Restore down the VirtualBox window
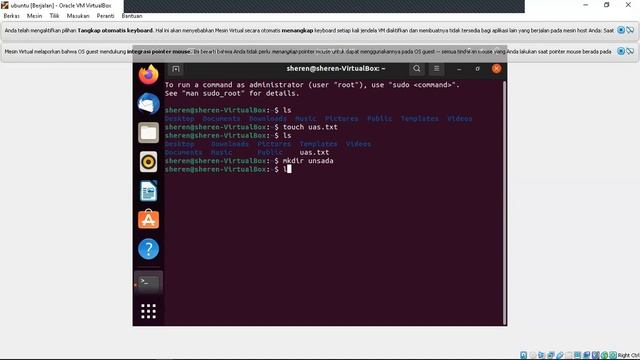Viewport: 640px width, 360px height. (x=607, y=5)
